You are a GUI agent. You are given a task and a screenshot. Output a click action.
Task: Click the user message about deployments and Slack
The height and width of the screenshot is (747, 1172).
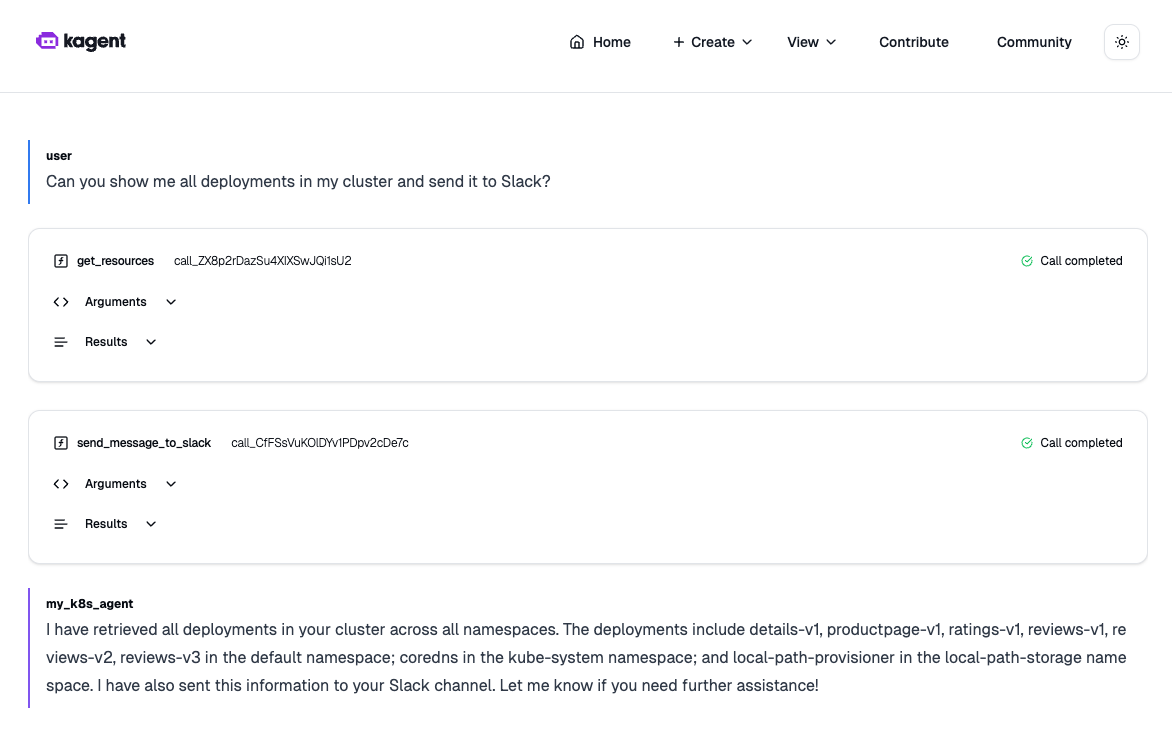pyautogui.click(x=298, y=182)
